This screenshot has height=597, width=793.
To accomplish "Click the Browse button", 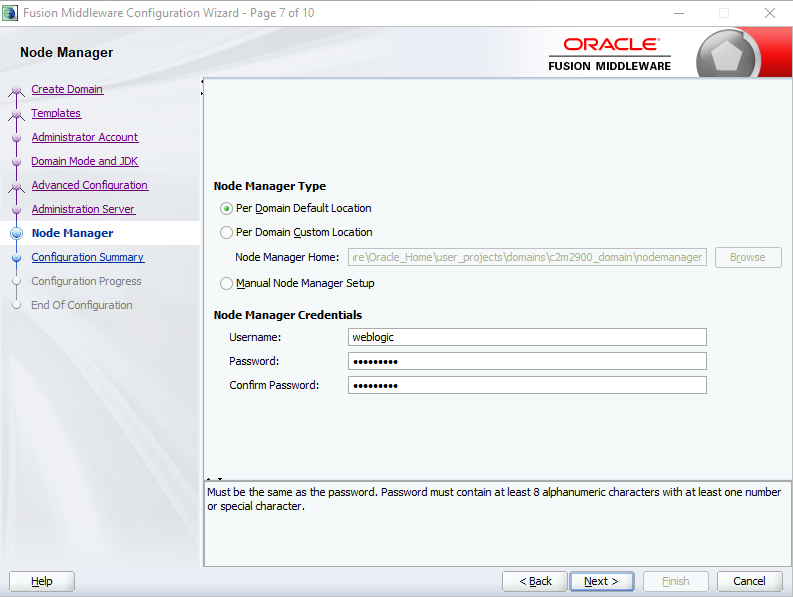I will pos(748,257).
